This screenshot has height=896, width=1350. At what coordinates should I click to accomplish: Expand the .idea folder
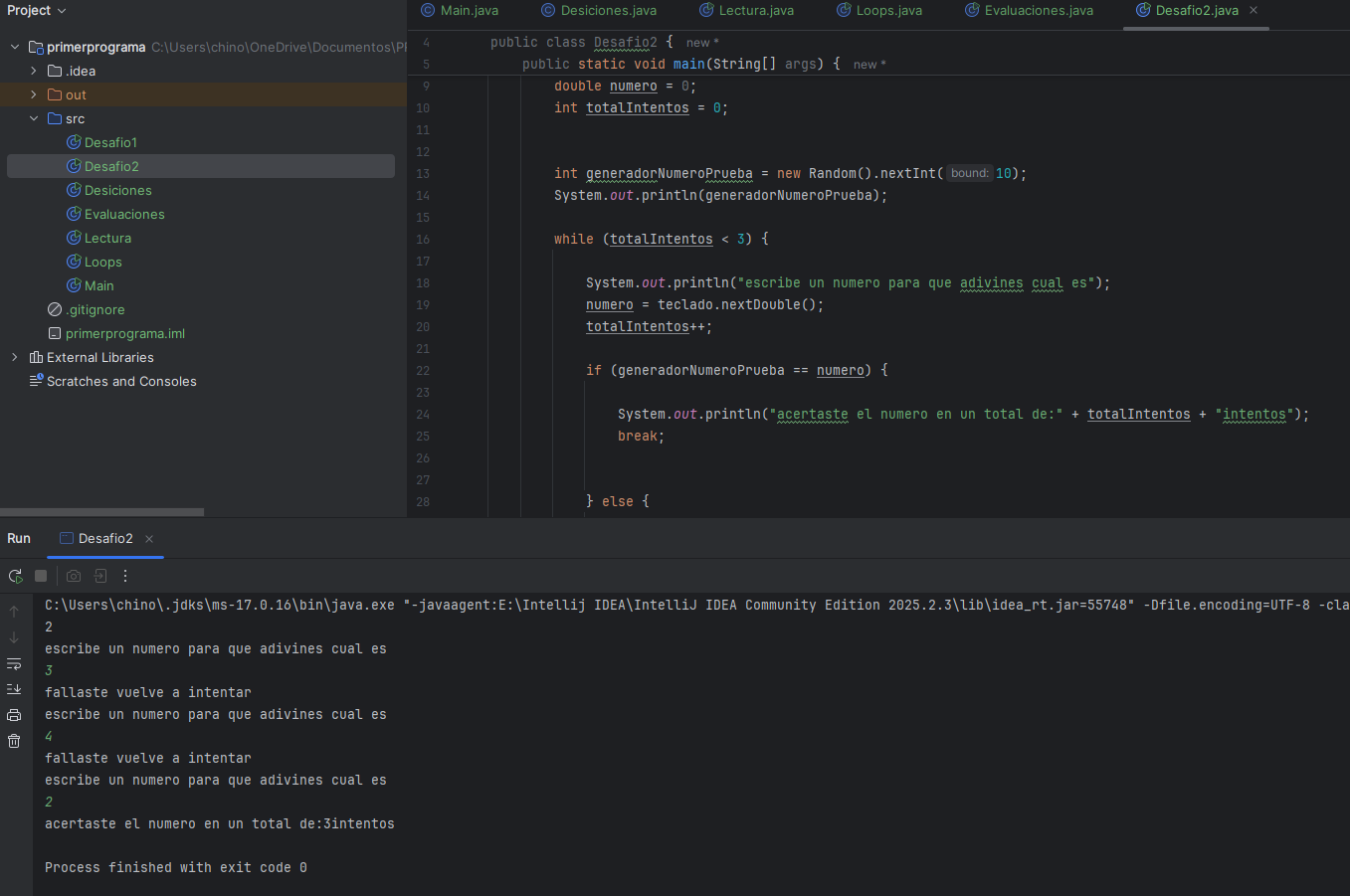click(x=34, y=71)
